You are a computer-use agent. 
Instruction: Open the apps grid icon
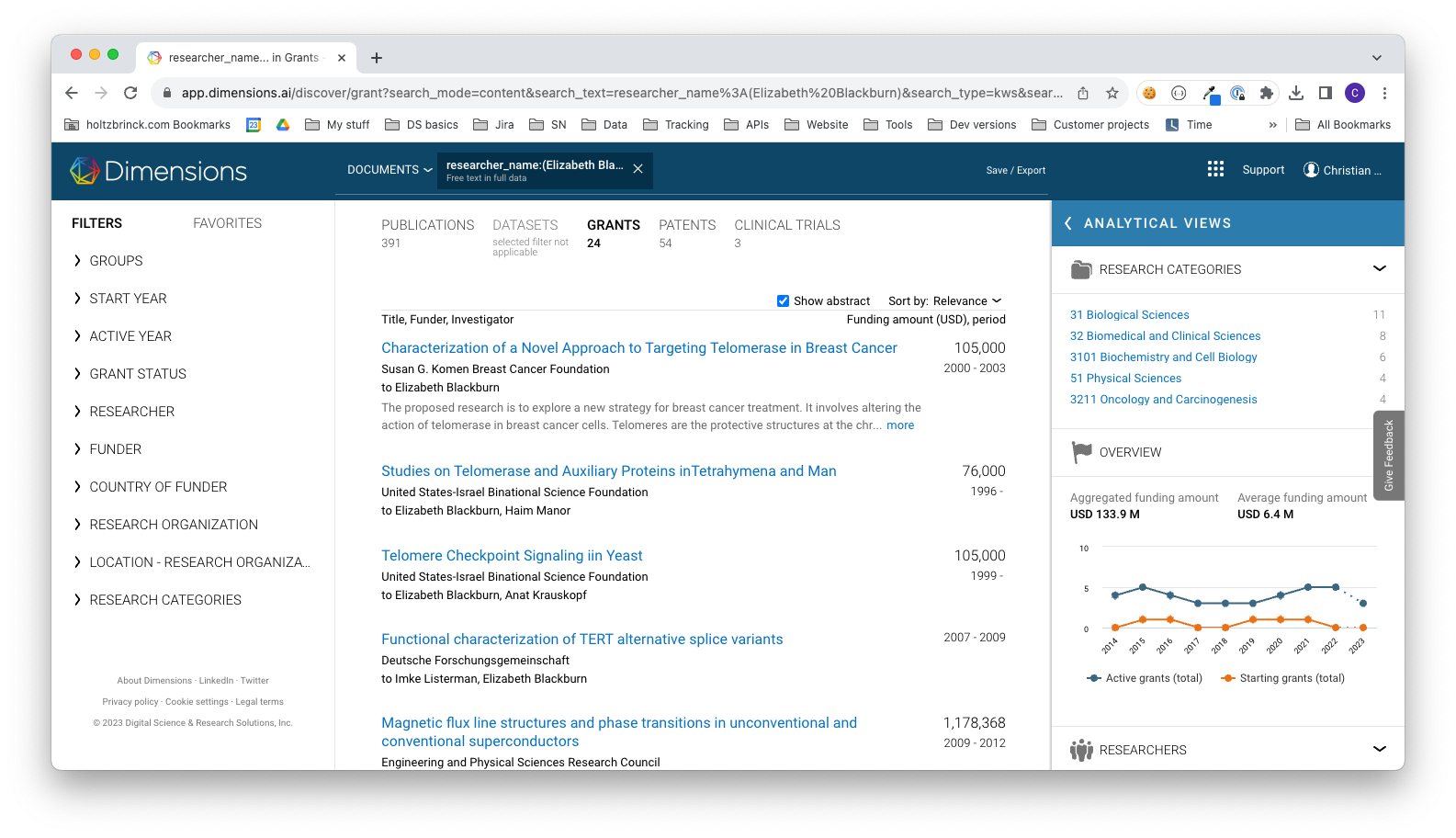pos(1215,169)
